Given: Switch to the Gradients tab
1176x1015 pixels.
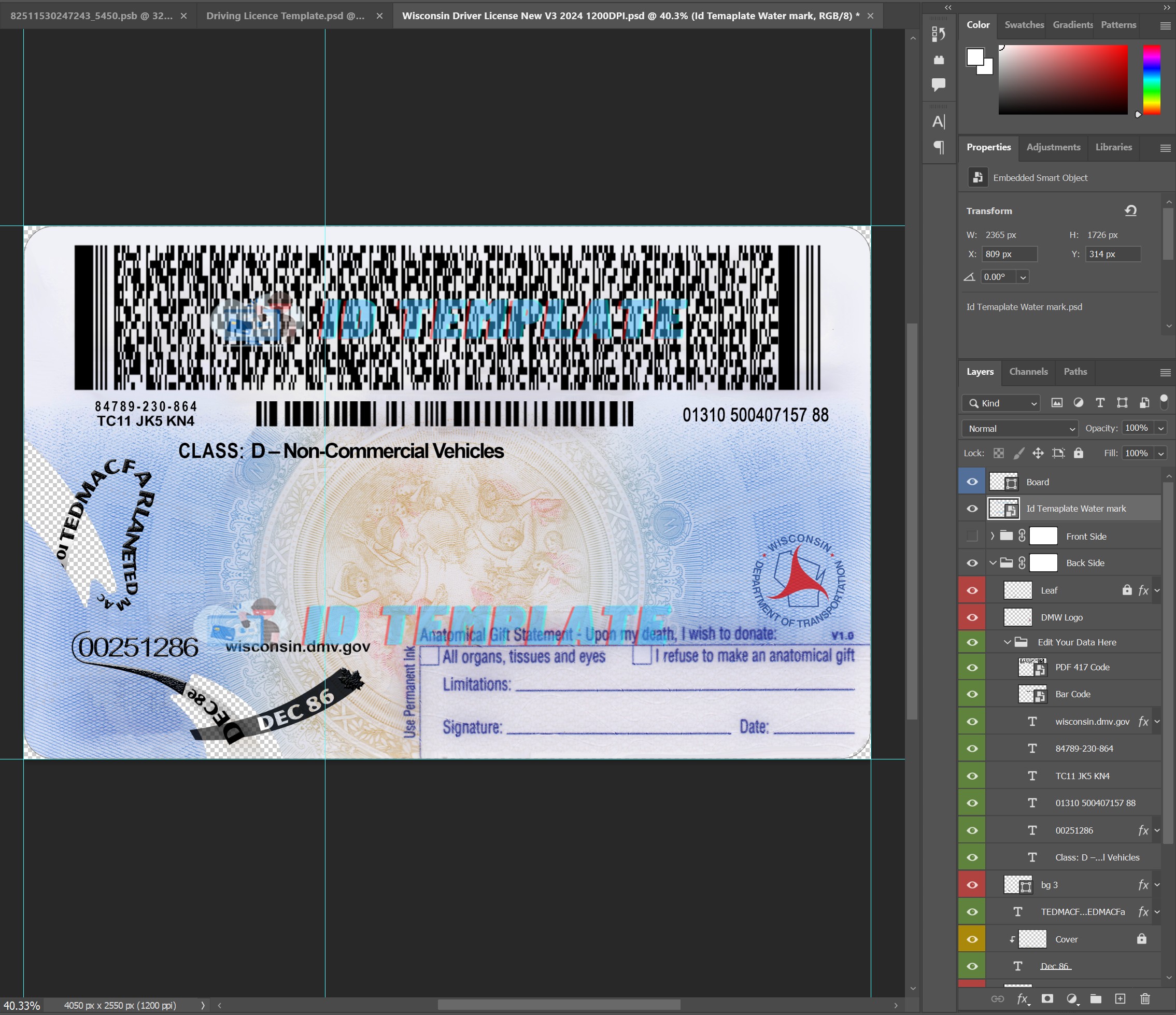Looking at the screenshot, I should 1073,25.
